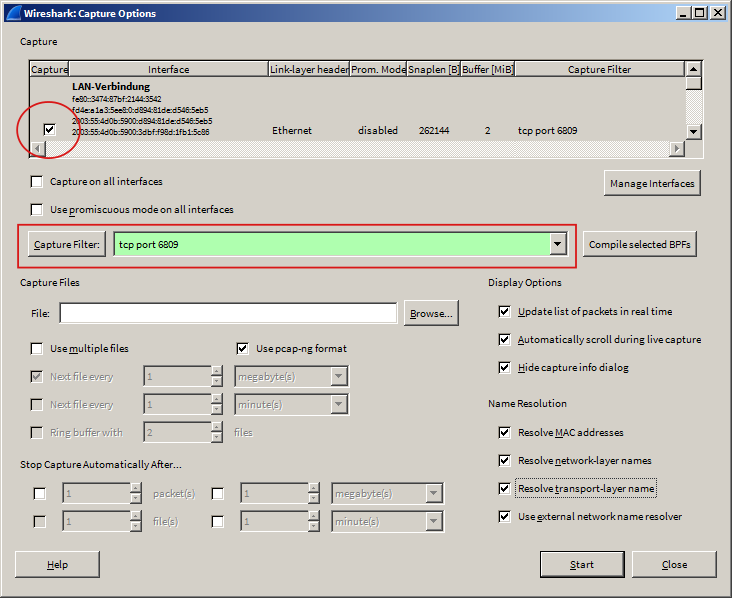Click the Capture Filter button
The image size is (732, 598).
click(67, 244)
